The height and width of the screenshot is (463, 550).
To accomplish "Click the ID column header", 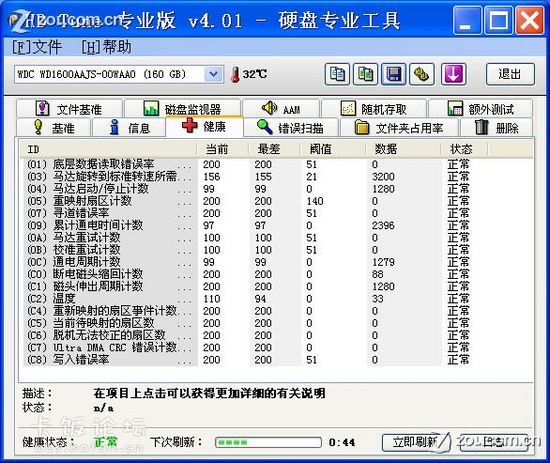I will (x=109, y=149).
